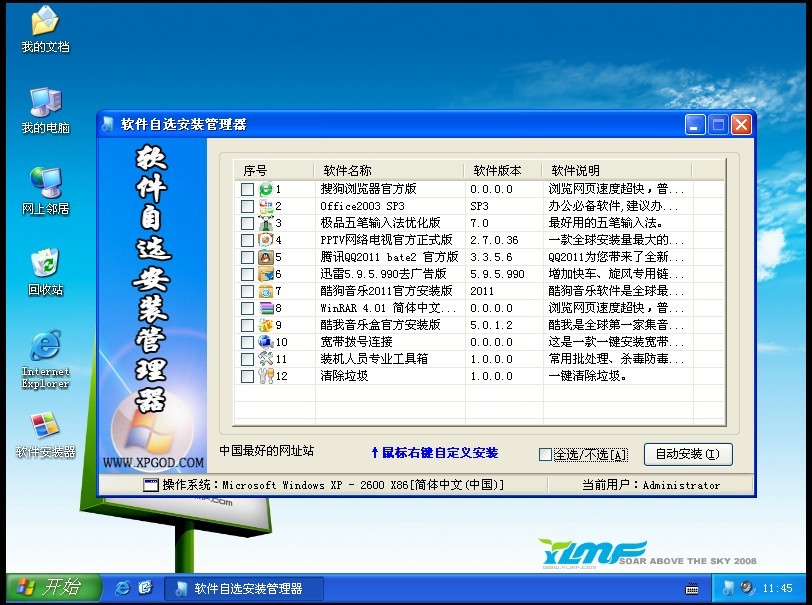This screenshot has width=812, height=605.
Task: Check the box for 酷我音乐盒官方安装版
Action: [x=248, y=326]
